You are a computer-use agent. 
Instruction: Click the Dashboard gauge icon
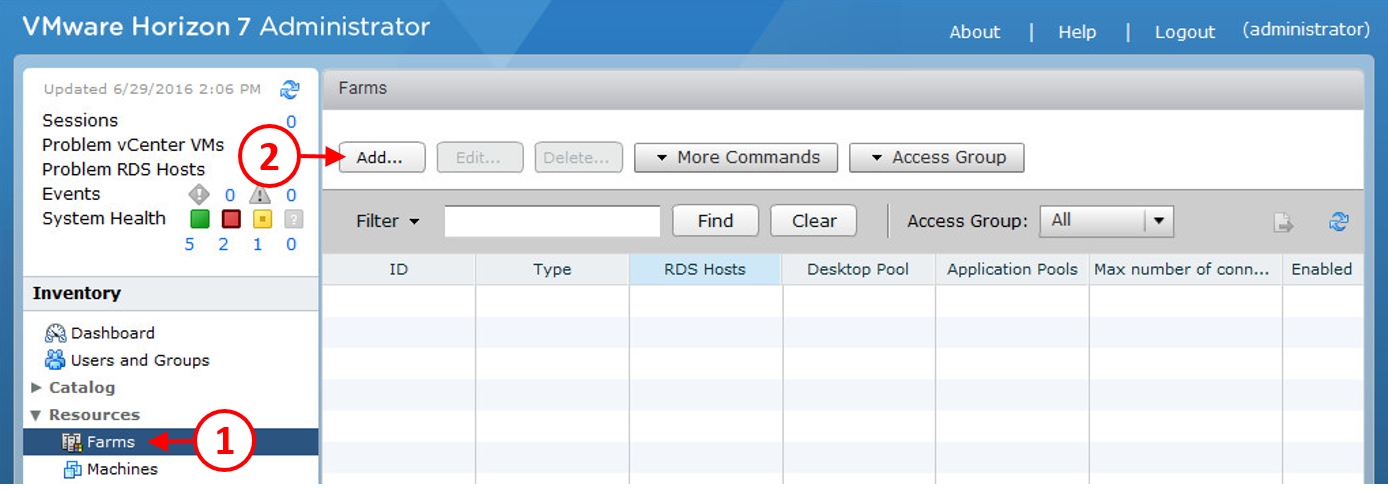pos(56,333)
